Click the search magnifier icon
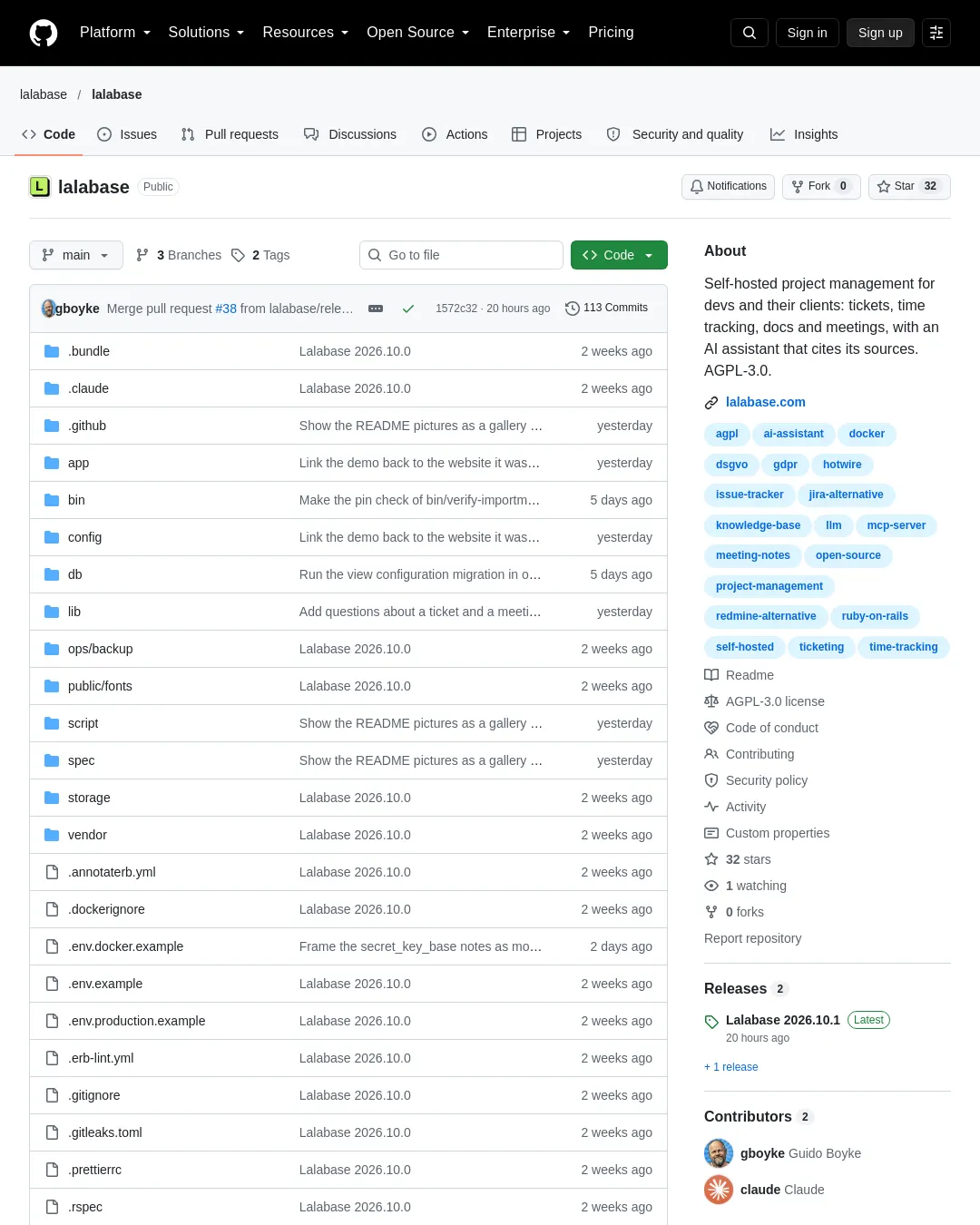The image size is (980, 1225). [750, 33]
